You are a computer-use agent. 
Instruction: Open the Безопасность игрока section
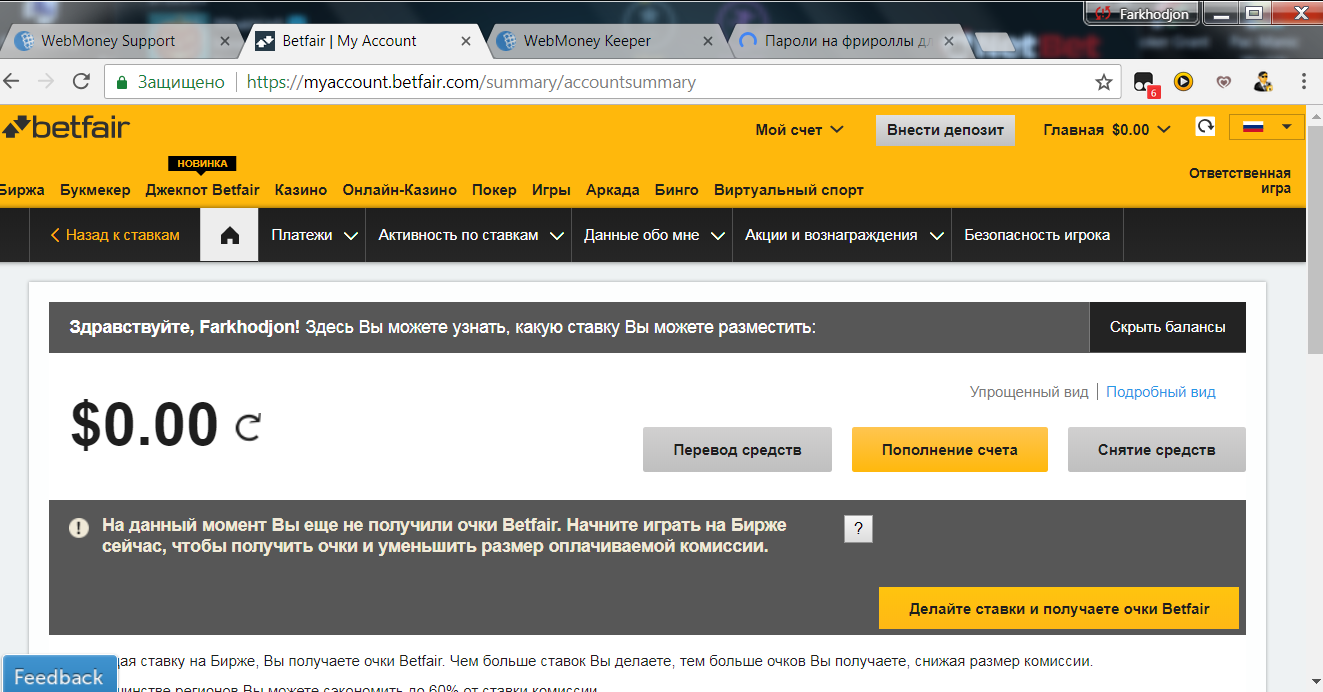1037,235
